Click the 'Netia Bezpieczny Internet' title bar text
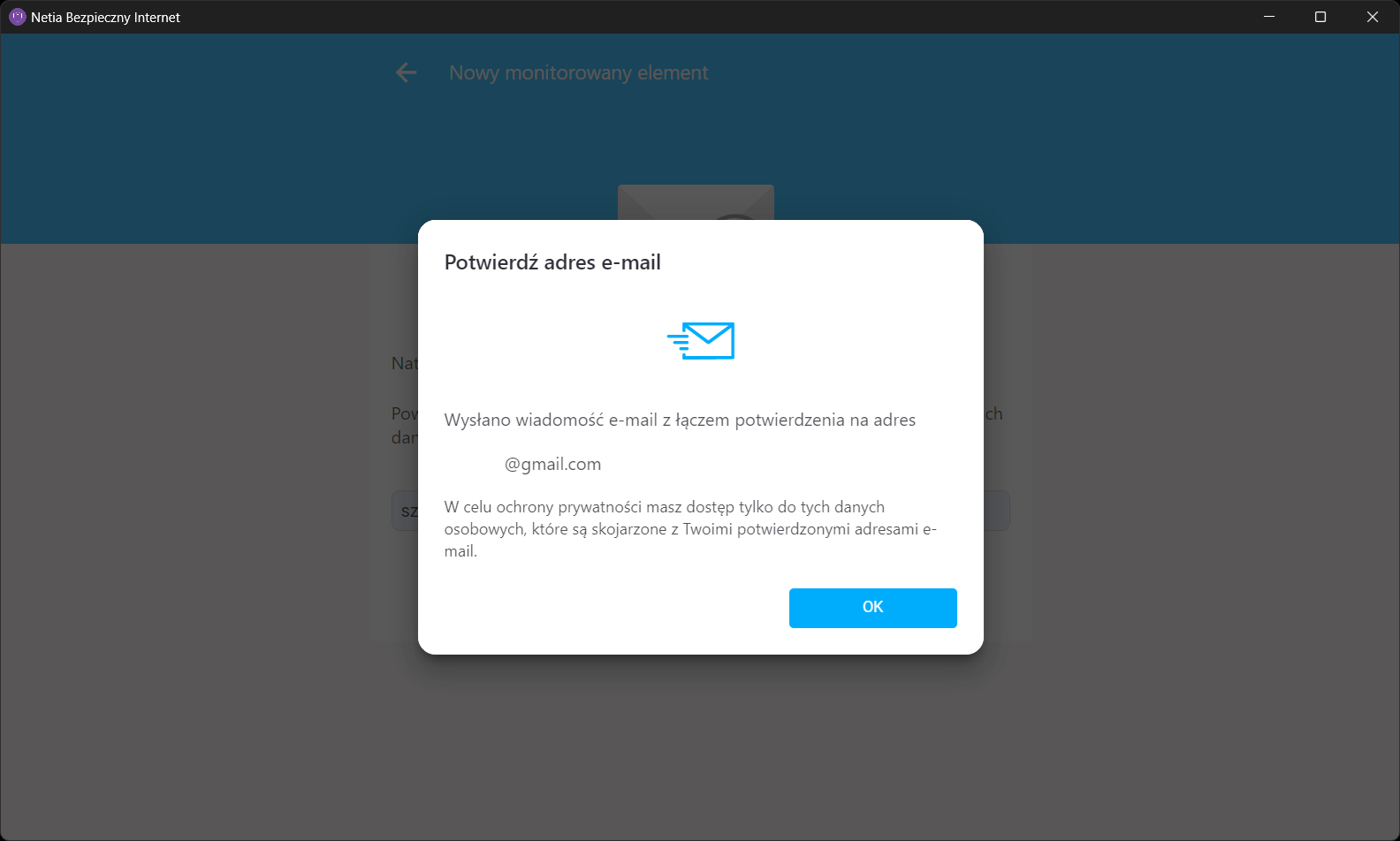Viewport: 1400px width, 841px height. [105, 18]
